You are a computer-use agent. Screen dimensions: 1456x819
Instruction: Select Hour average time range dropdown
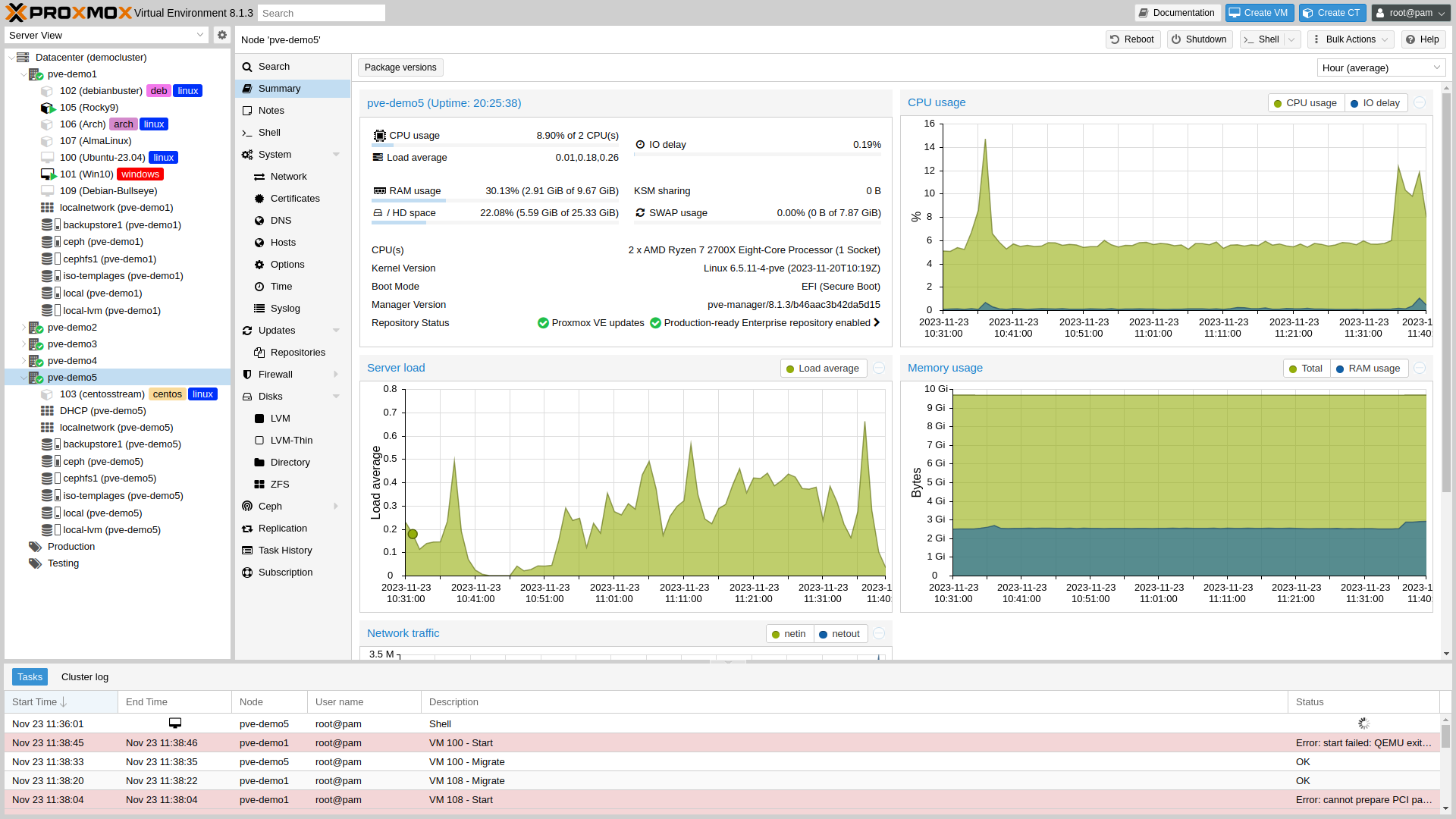(x=1376, y=67)
